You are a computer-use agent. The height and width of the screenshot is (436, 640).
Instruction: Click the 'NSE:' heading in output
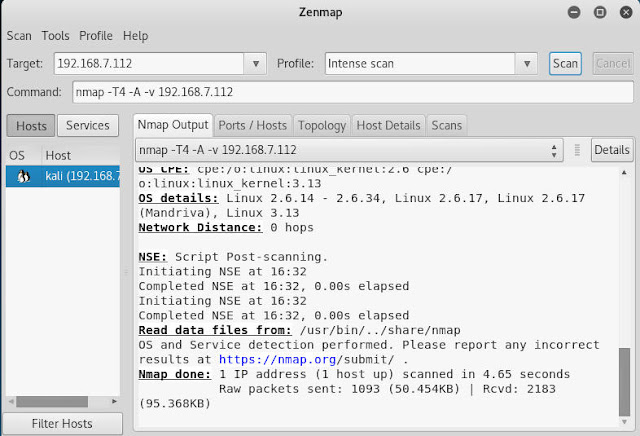tap(153, 257)
